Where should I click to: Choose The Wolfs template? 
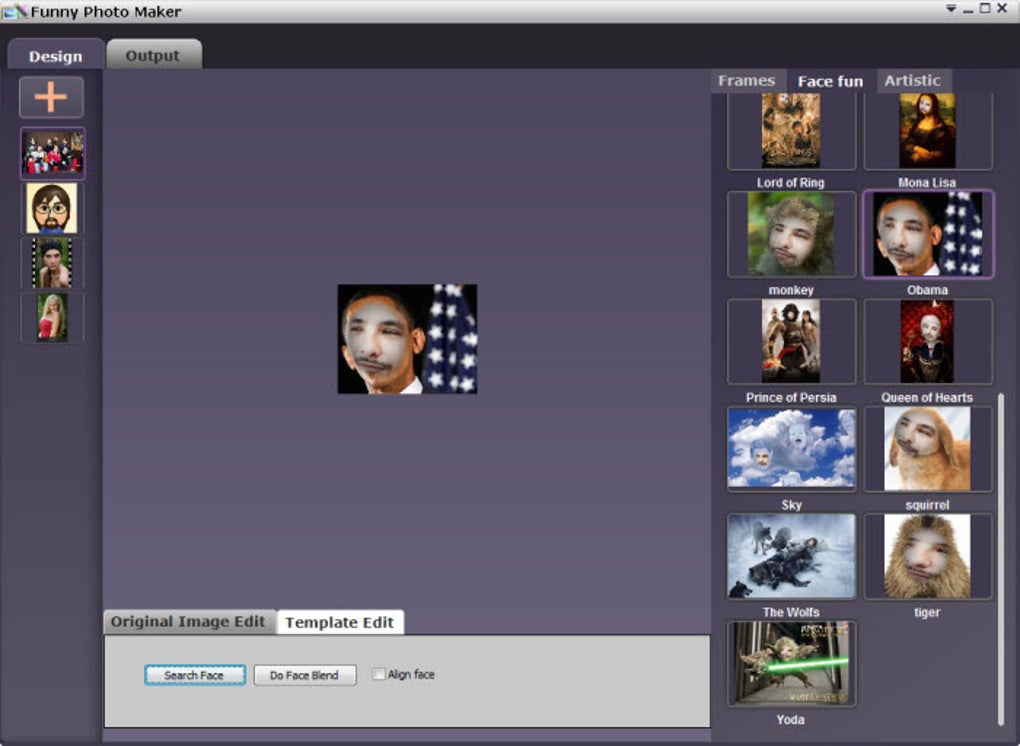791,556
